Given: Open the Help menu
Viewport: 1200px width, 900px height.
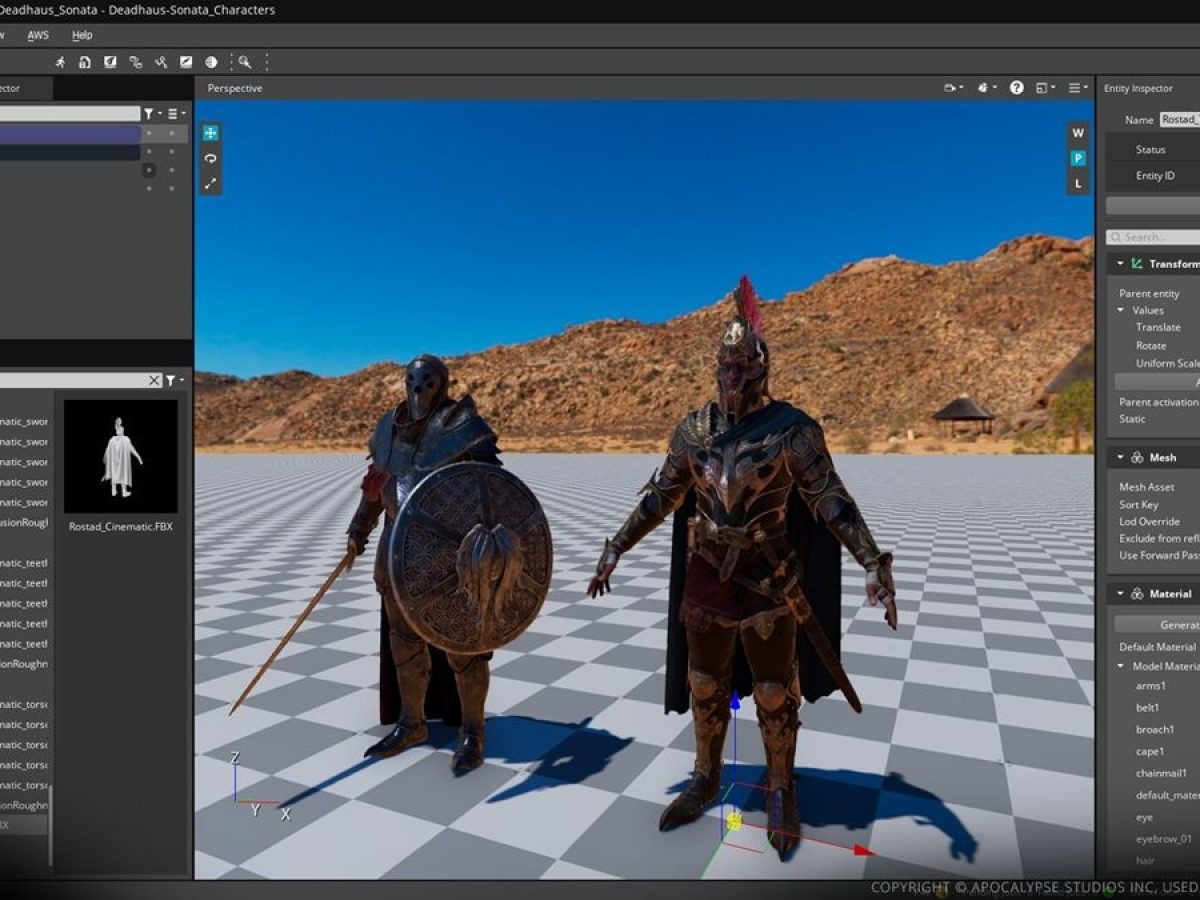Looking at the screenshot, I should [82, 35].
